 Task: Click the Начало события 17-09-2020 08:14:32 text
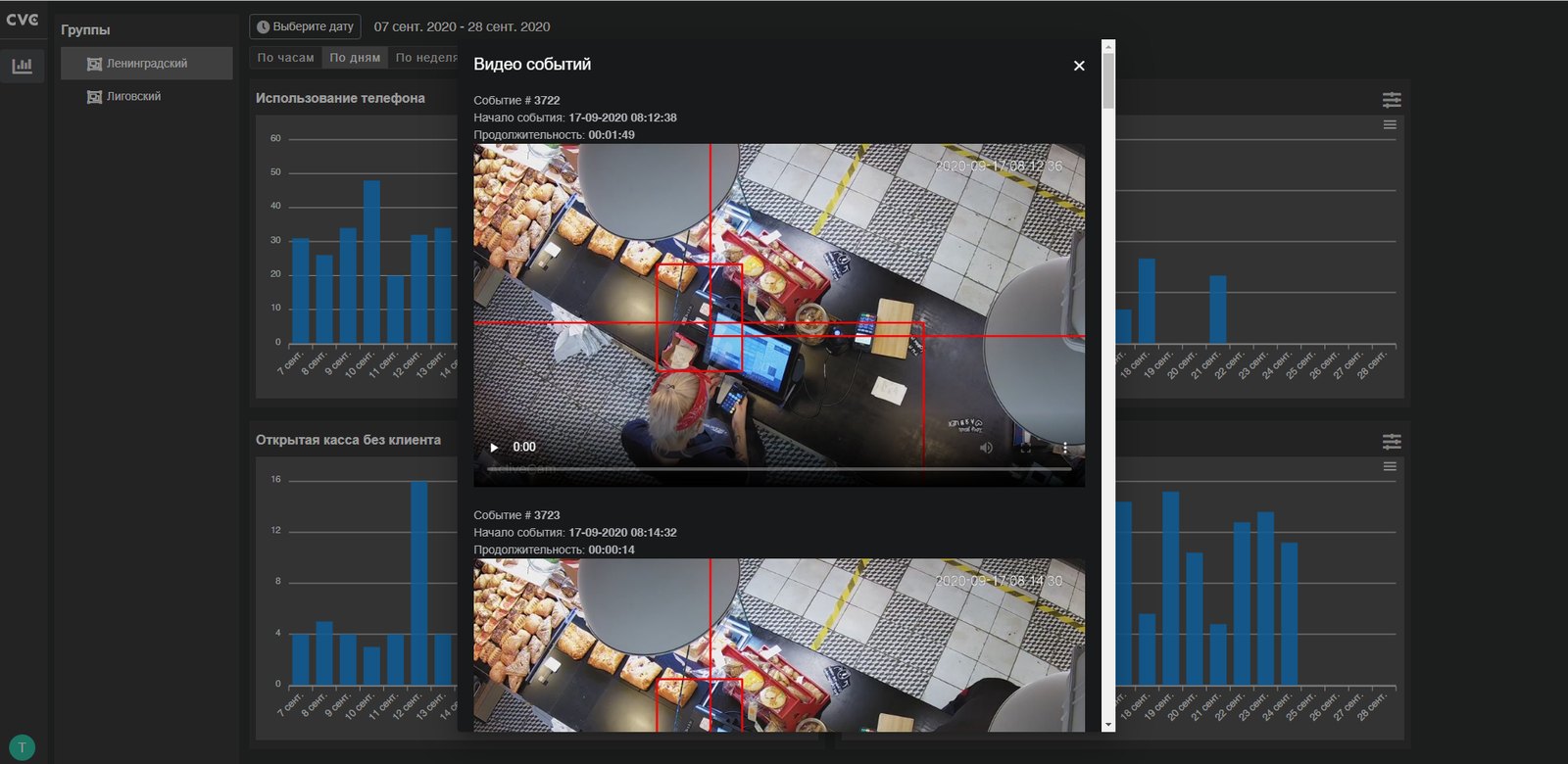coord(575,533)
